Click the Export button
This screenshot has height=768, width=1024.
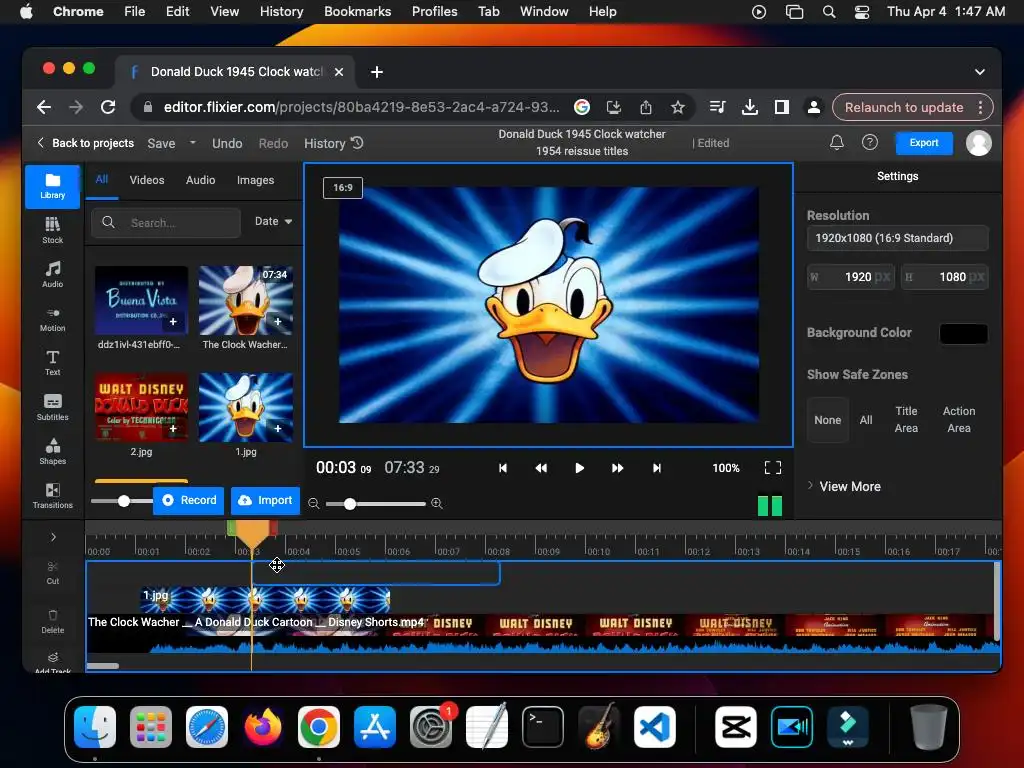pyautogui.click(x=923, y=142)
